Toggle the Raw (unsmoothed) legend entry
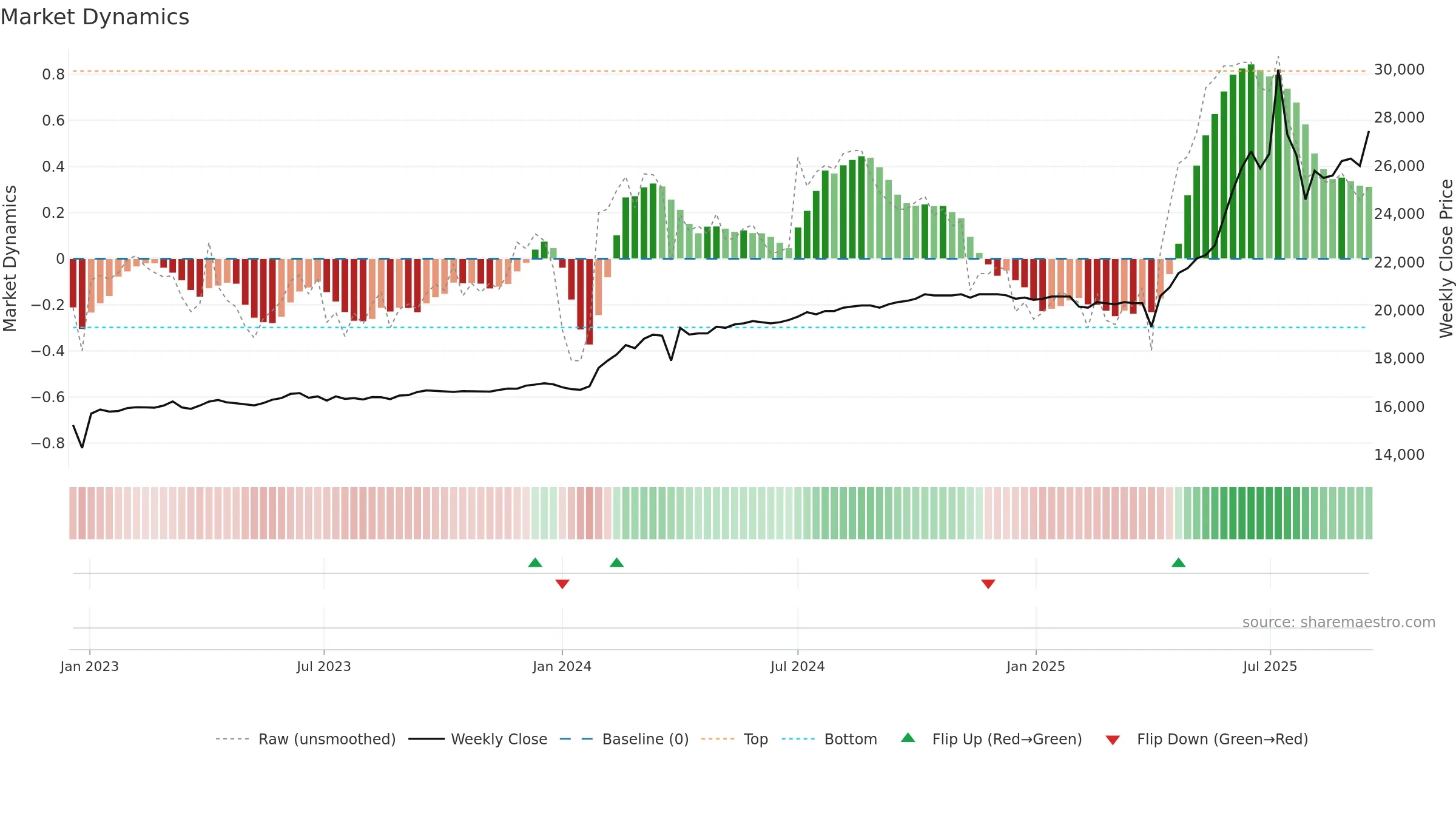This screenshot has height=819, width=1456. (x=305, y=739)
